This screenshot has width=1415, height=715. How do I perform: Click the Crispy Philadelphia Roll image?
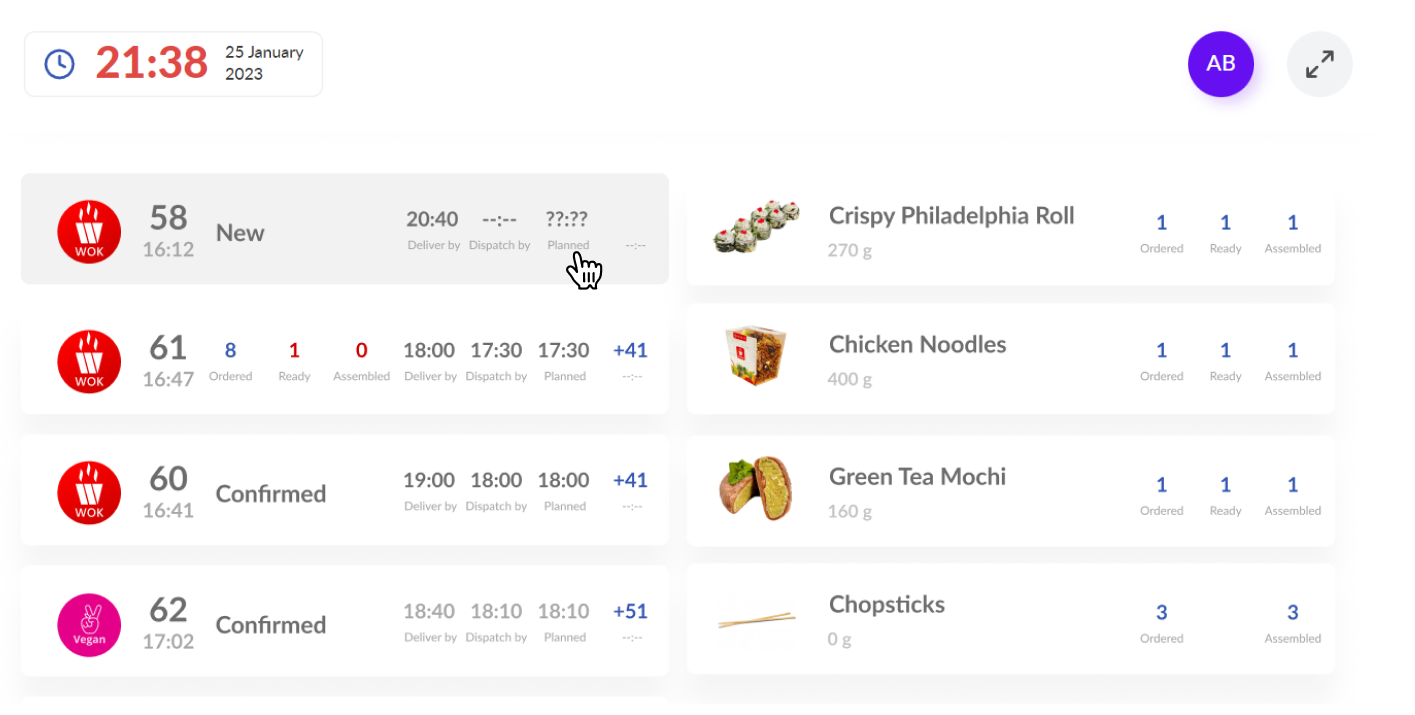(757, 227)
